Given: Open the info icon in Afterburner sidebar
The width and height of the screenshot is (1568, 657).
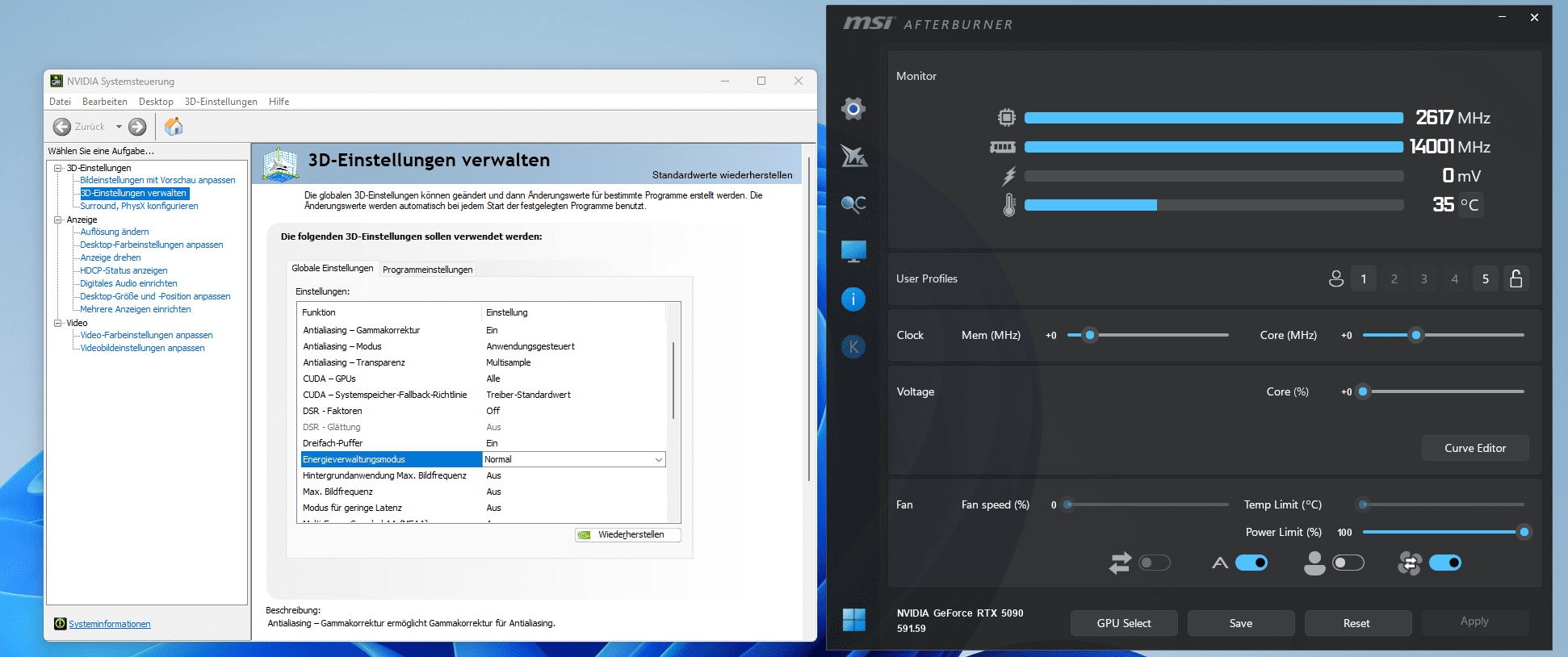Looking at the screenshot, I should (853, 299).
